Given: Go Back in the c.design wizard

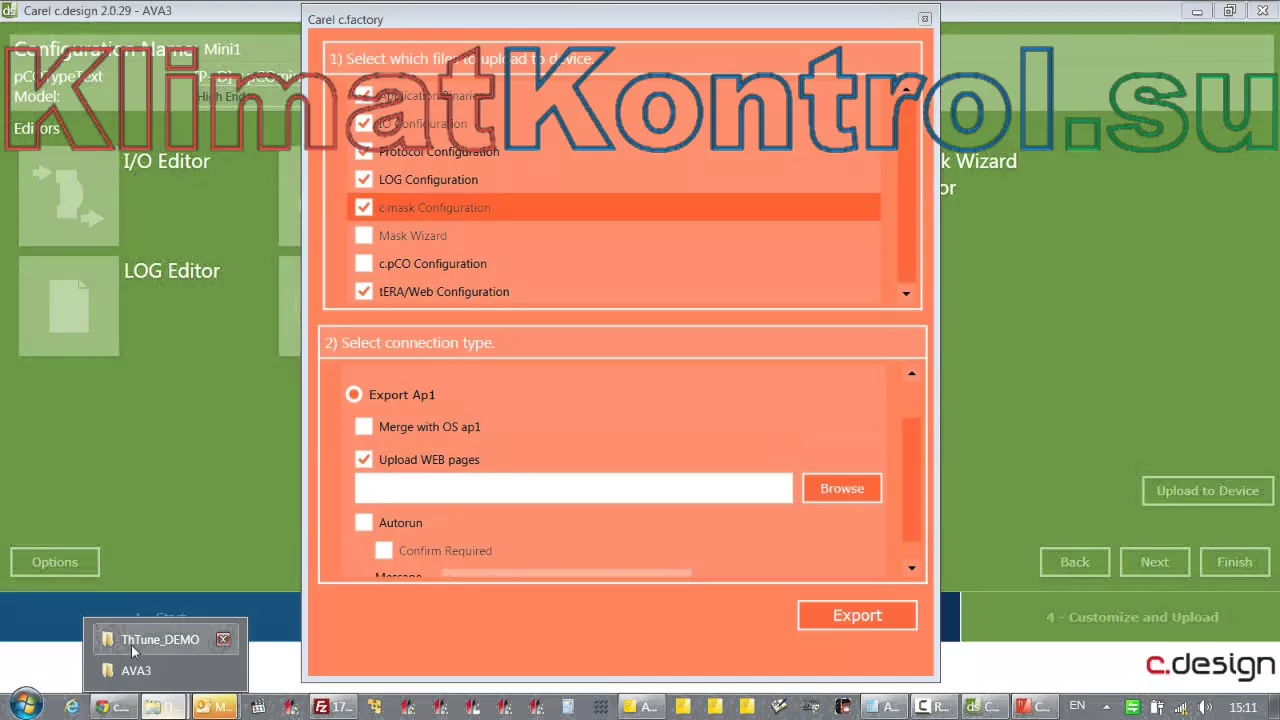Looking at the screenshot, I should coord(1075,562).
